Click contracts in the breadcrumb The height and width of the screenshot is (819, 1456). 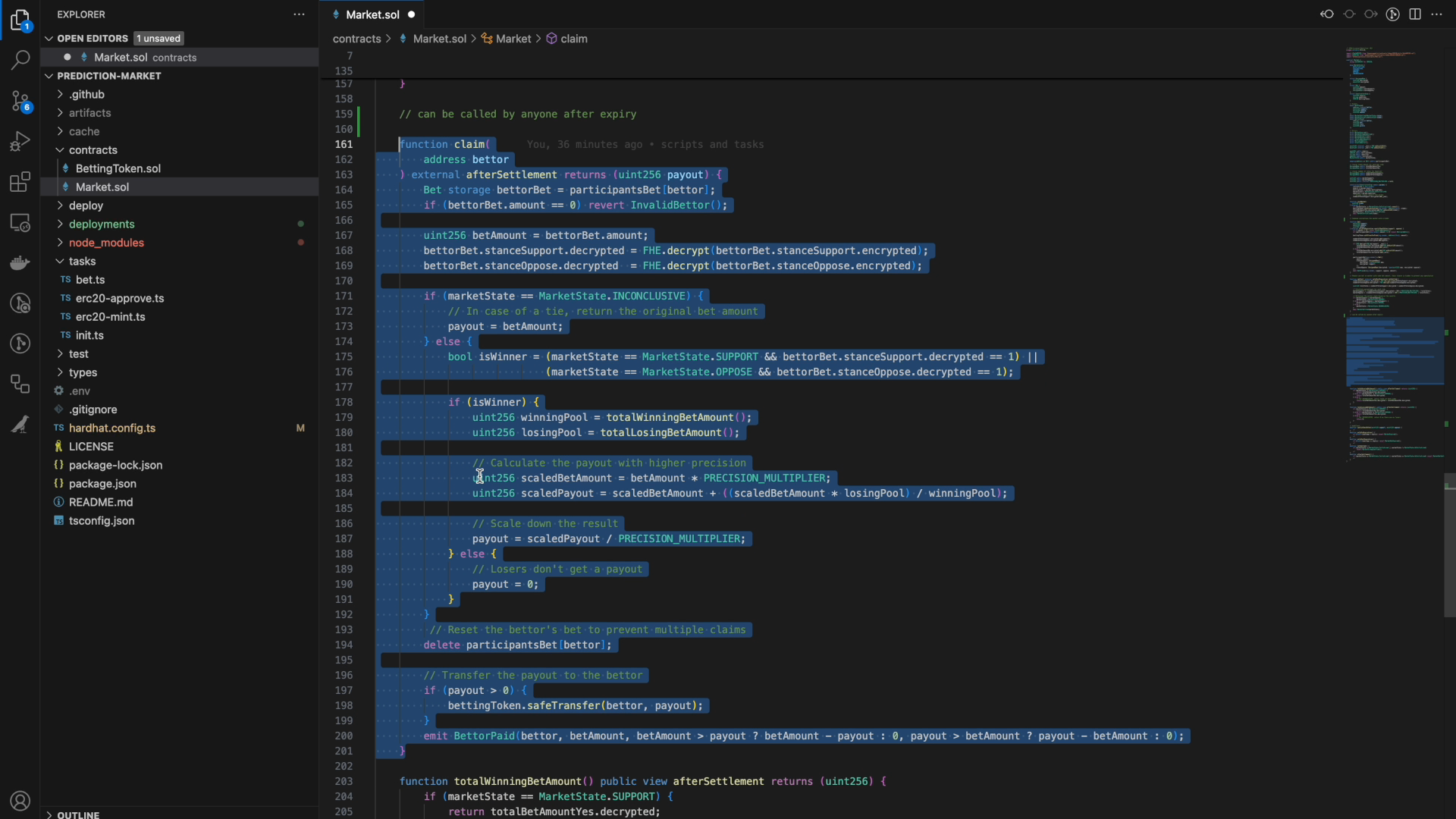click(356, 39)
